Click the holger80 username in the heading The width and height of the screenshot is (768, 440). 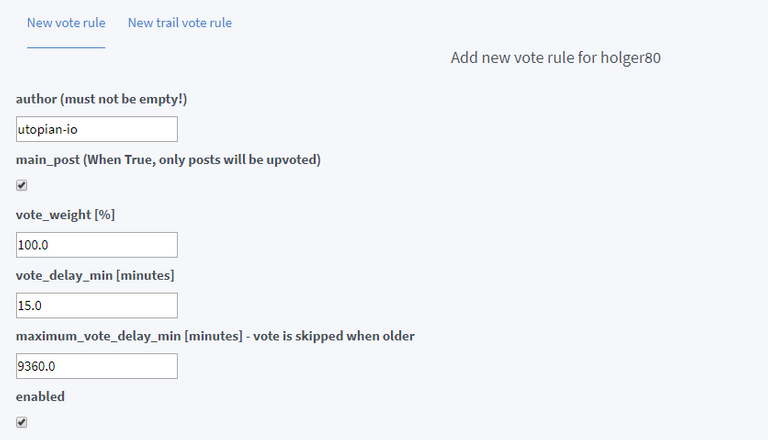(x=630, y=58)
